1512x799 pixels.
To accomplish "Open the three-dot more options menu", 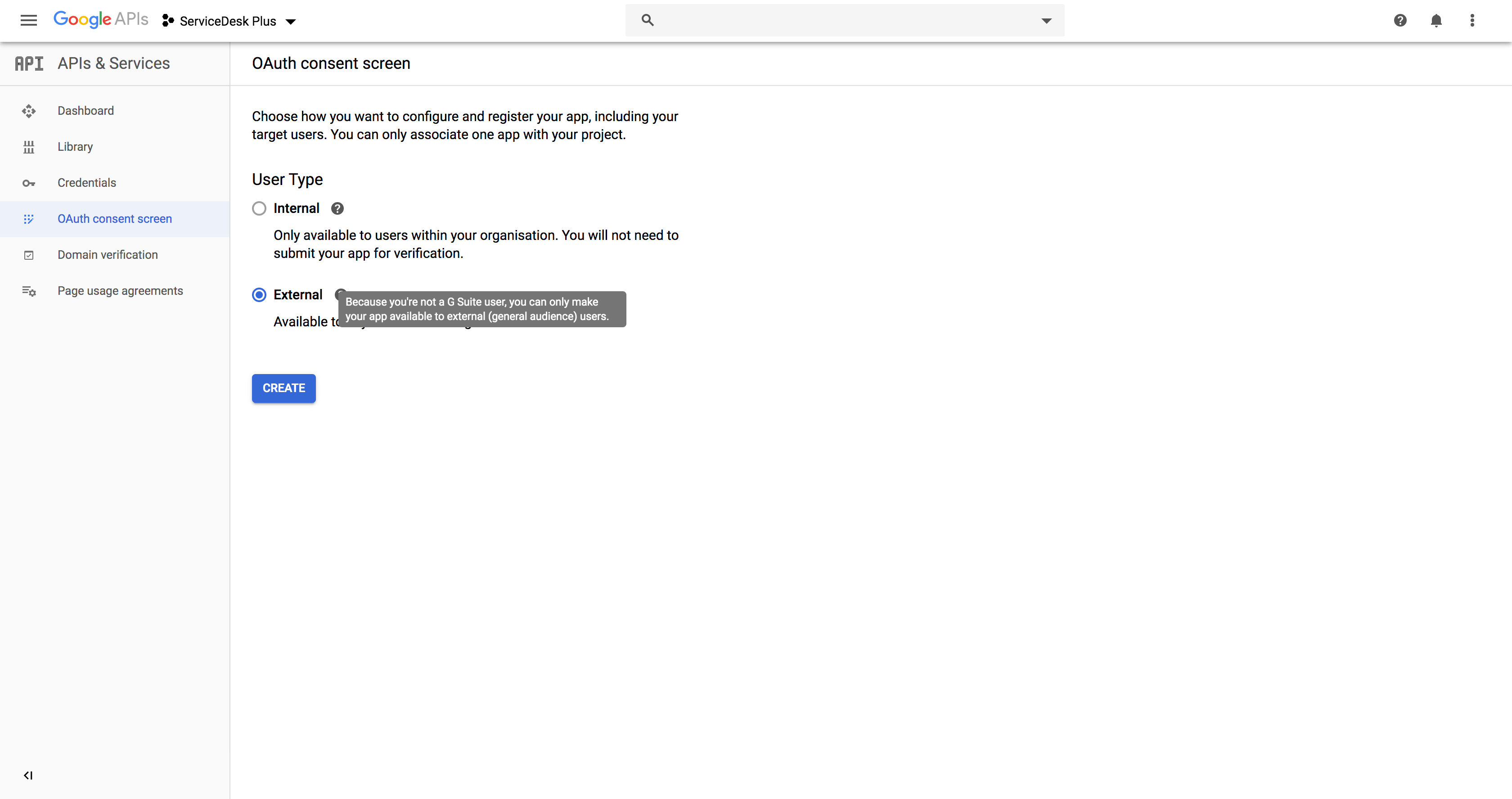I will click(x=1471, y=21).
